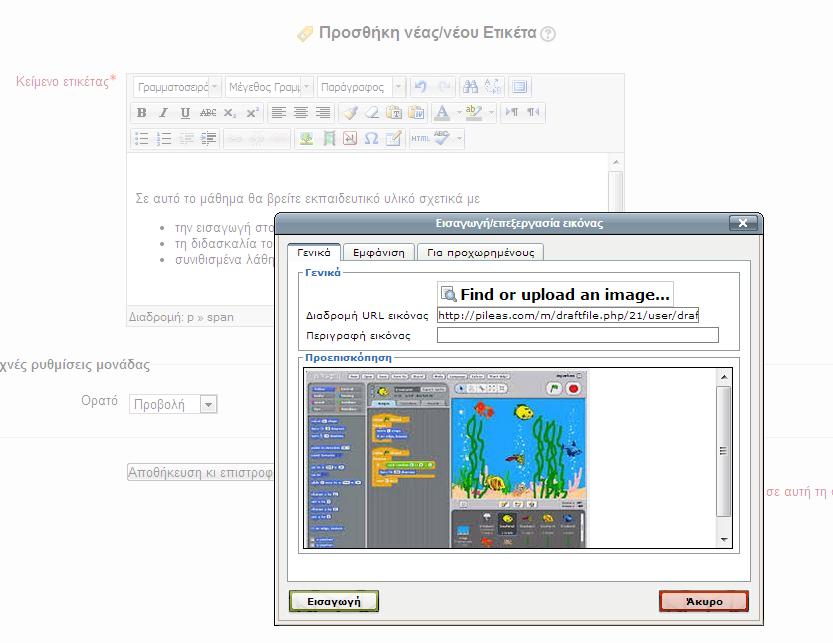Click the highlight background color icon
The width and height of the screenshot is (833, 643).
click(x=473, y=113)
